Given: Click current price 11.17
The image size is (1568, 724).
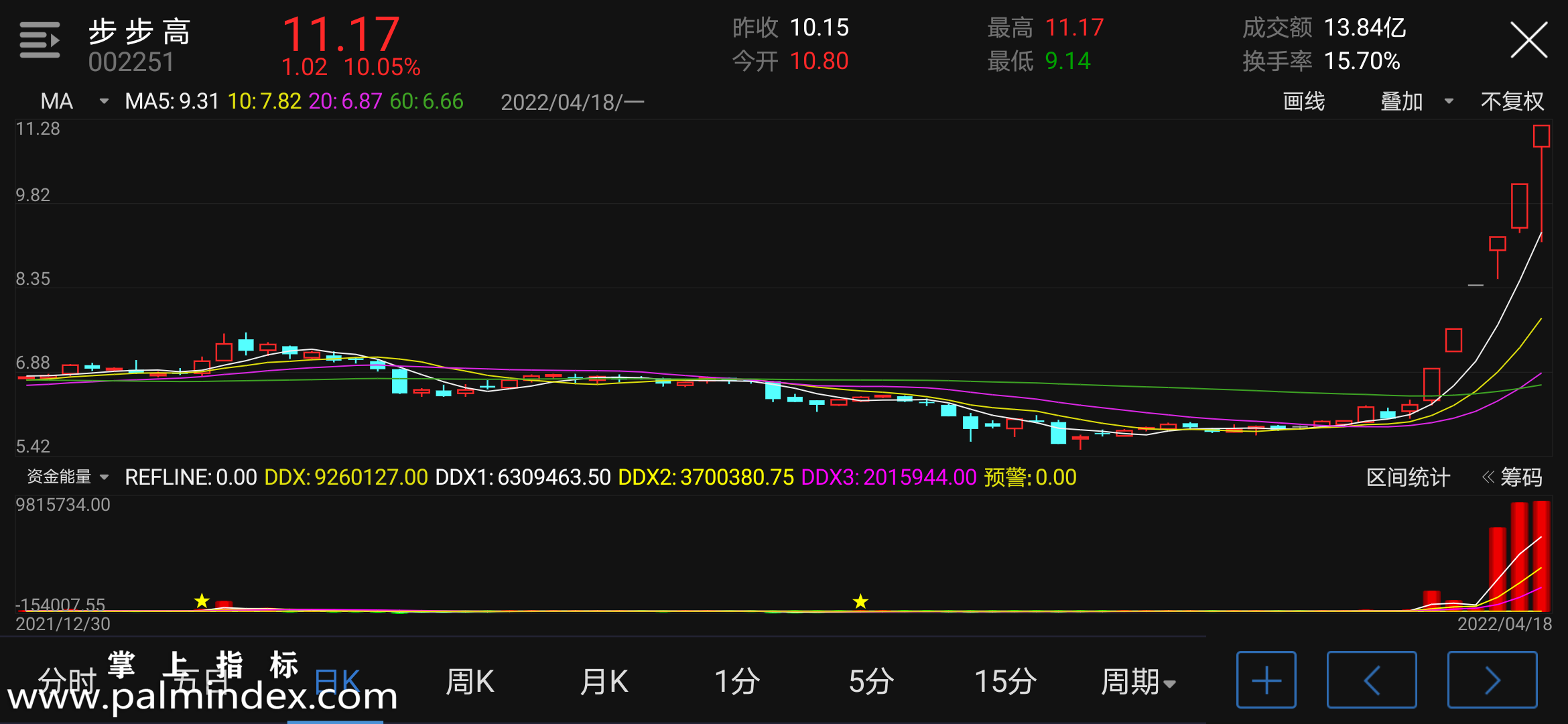Looking at the screenshot, I should pos(341,34).
